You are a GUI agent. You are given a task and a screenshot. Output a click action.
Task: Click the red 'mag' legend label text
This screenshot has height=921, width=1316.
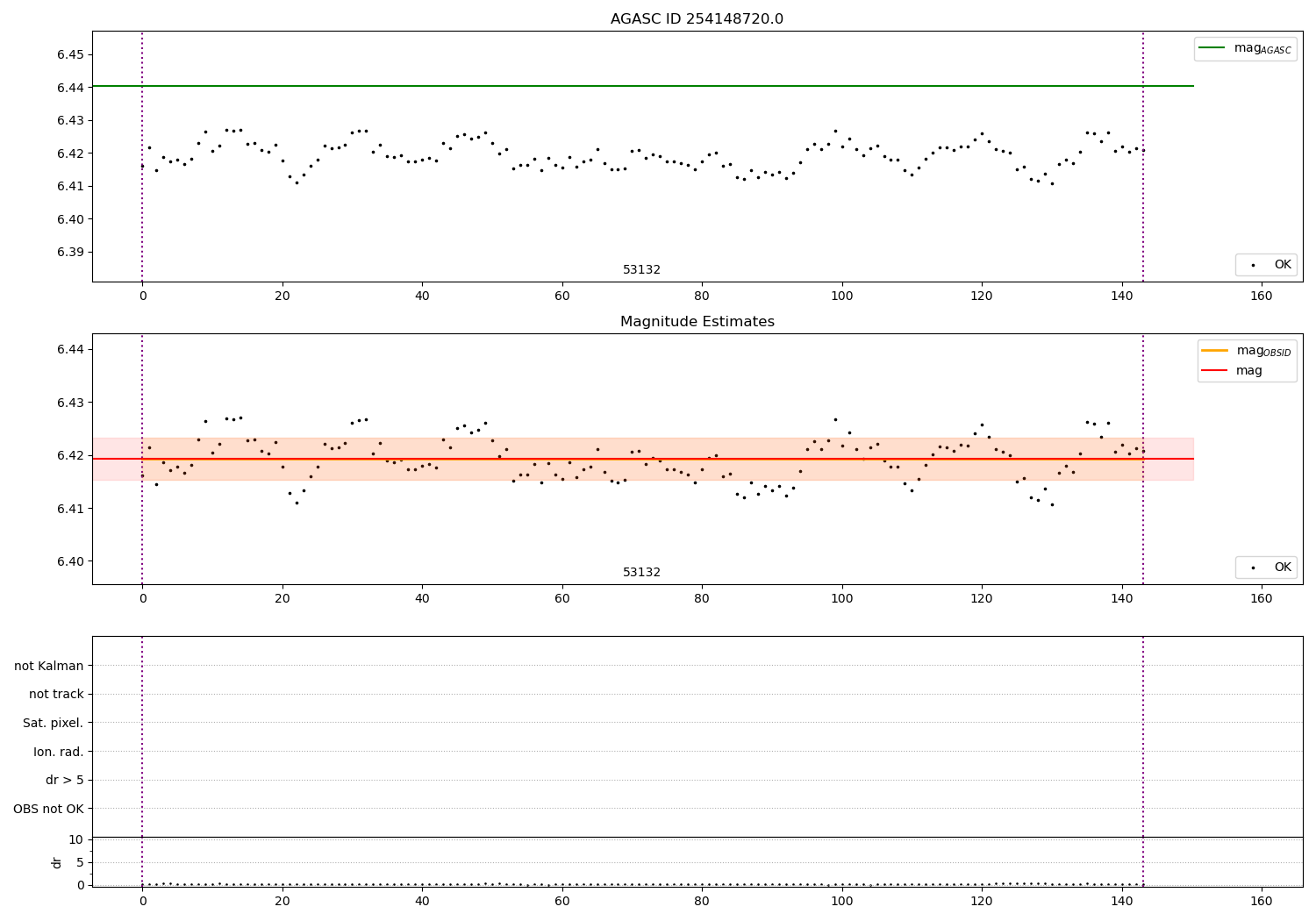point(1249,371)
